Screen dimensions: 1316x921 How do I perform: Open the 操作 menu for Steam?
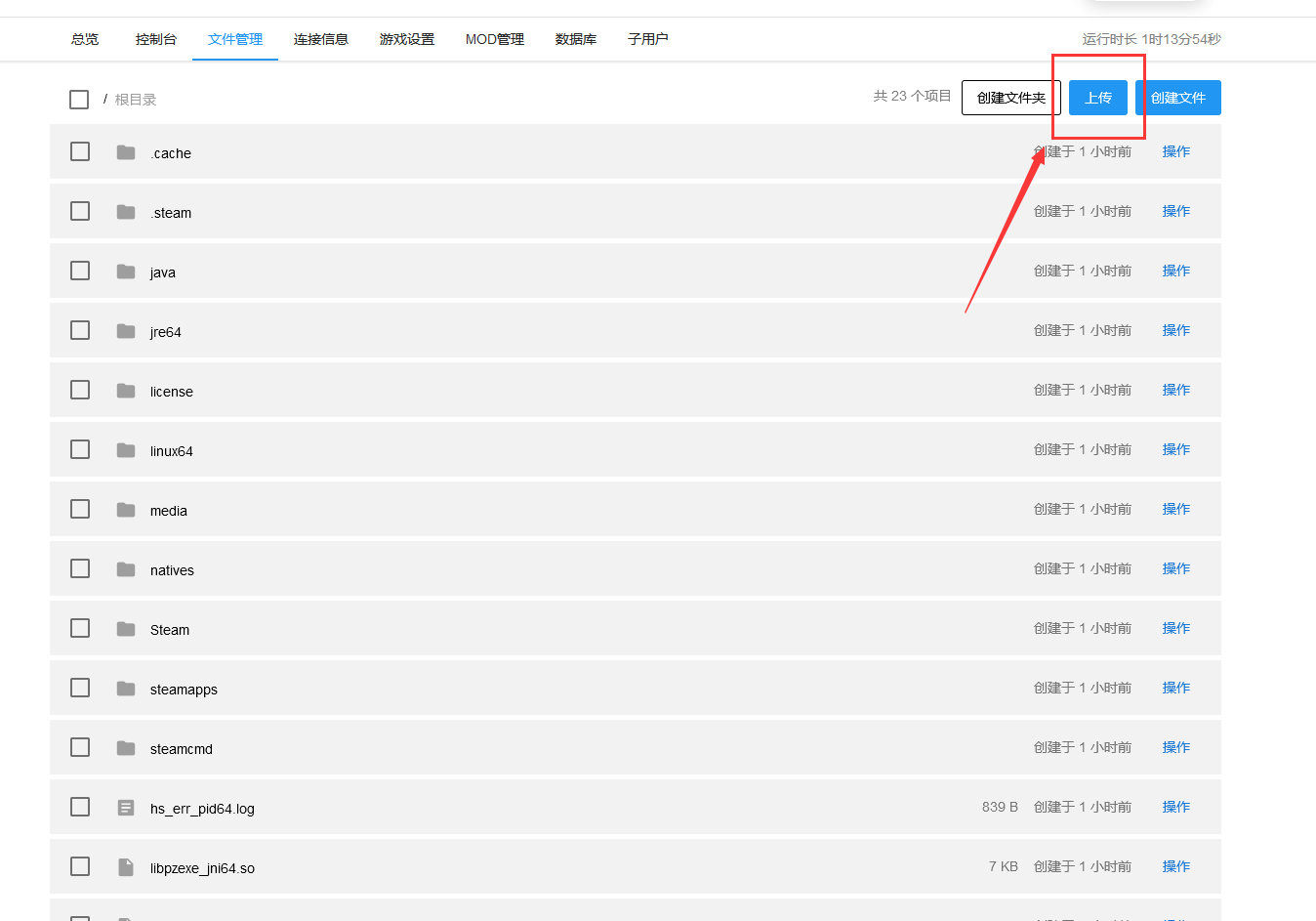pyautogui.click(x=1175, y=628)
